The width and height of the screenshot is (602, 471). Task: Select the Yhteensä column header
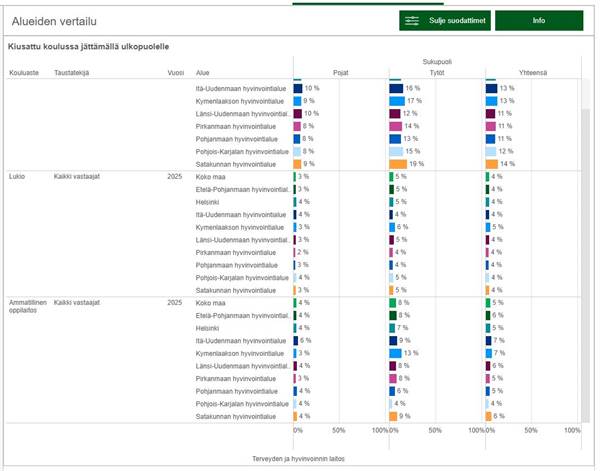tap(532, 73)
